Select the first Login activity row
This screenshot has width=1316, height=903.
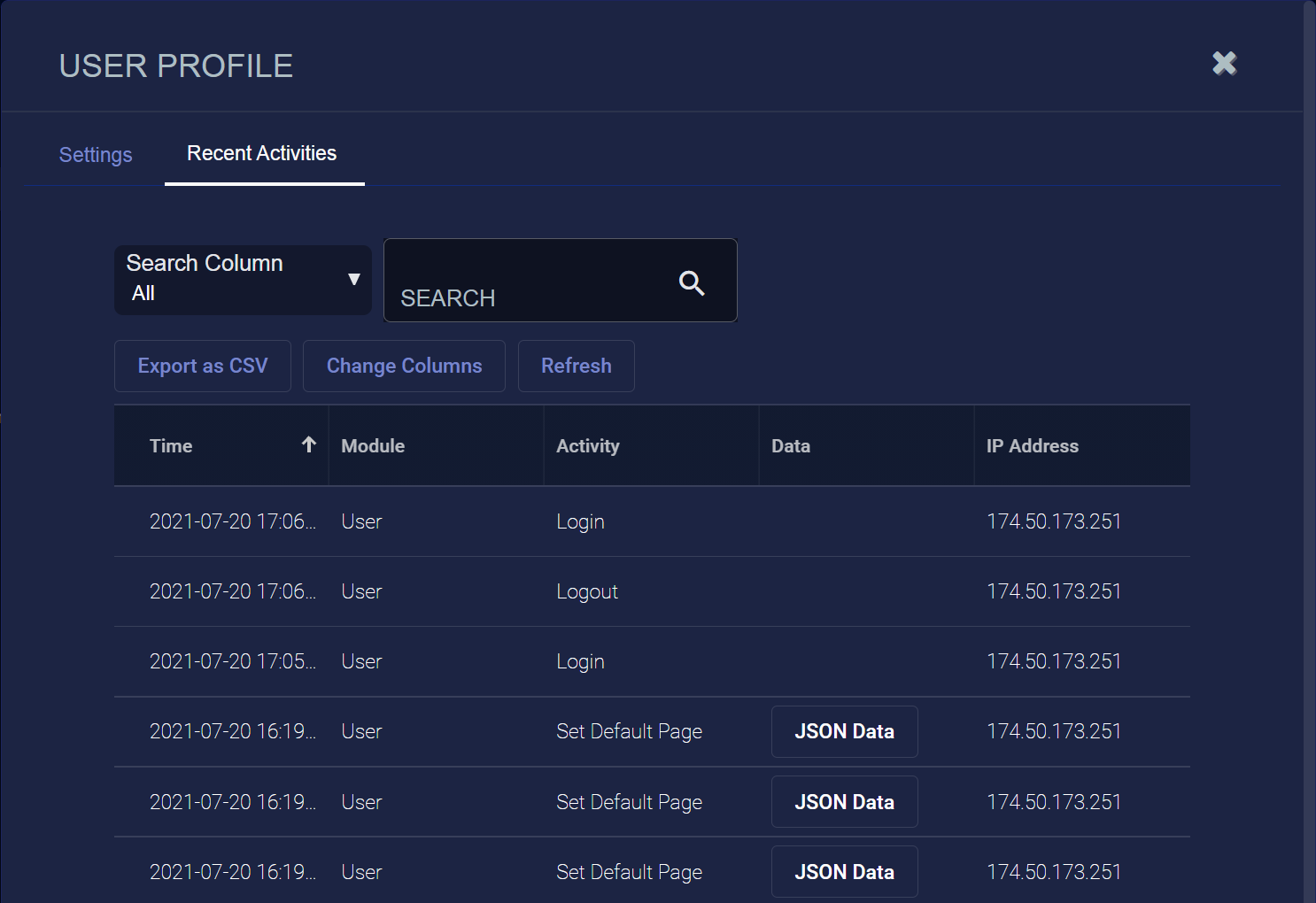(580, 521)
